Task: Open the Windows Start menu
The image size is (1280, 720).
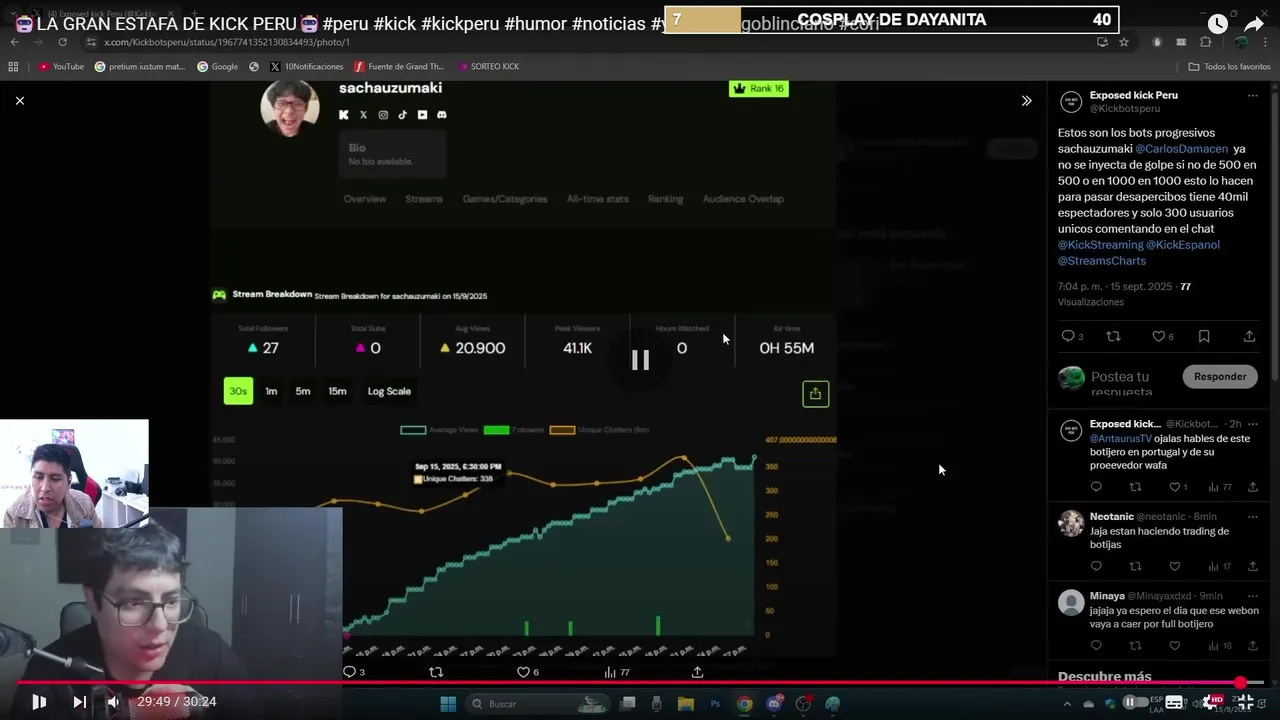Action: coord(448,704)
